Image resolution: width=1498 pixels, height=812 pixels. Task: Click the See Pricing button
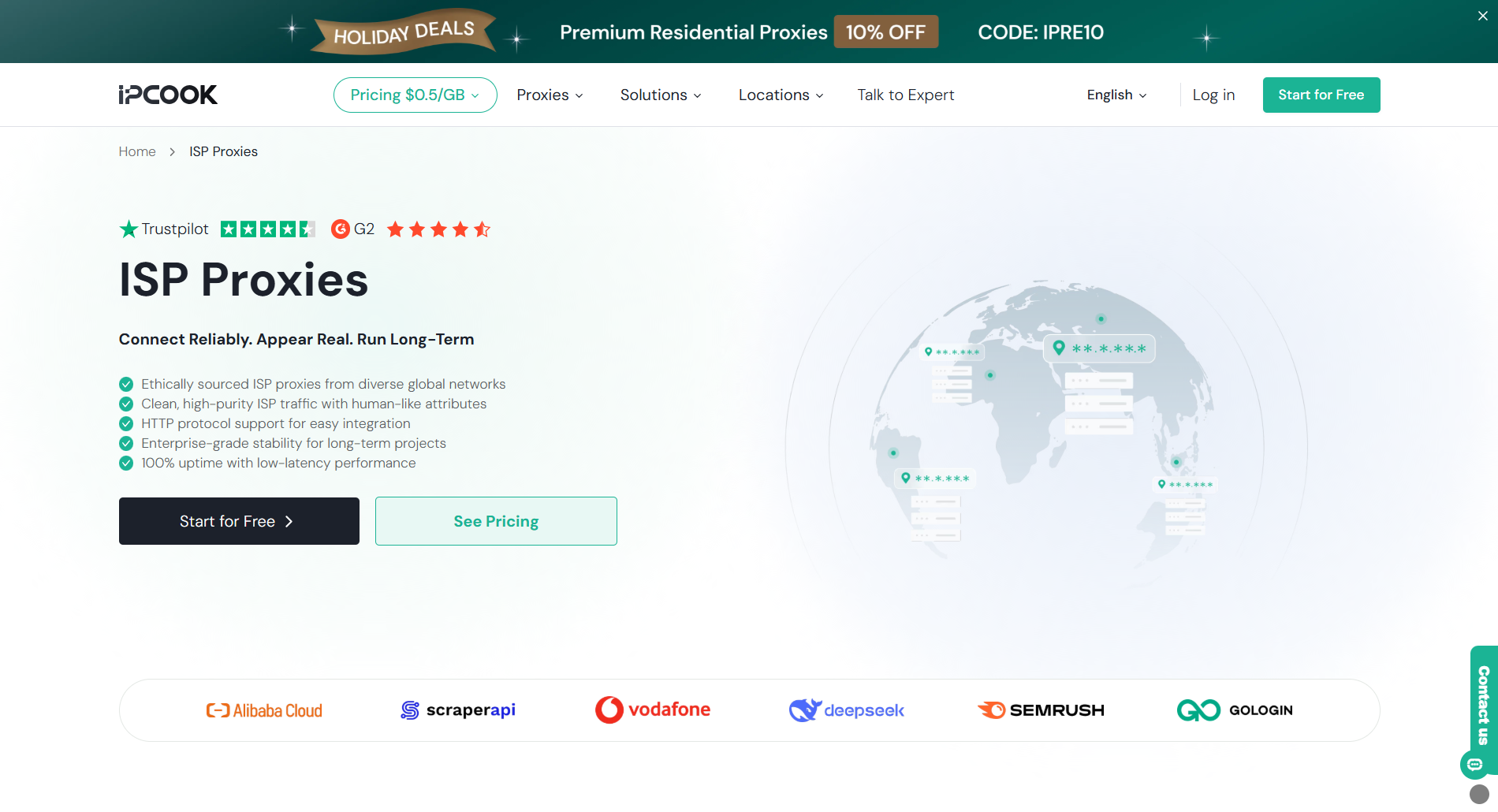pos(496,521)
